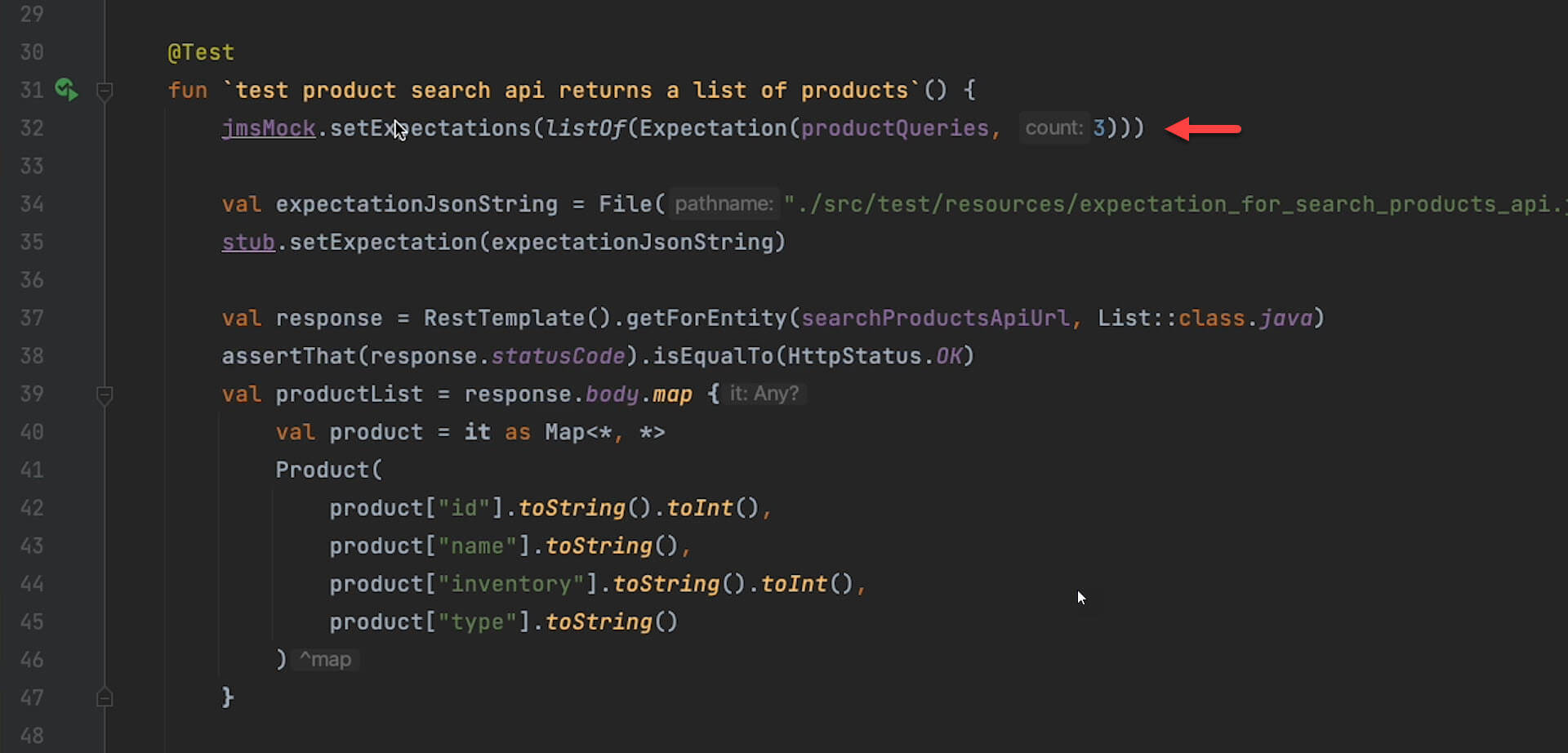This screenshot has width=1568, height=753.
Task: Click the count: parameter hint
Action: [x=1053, y=128]
